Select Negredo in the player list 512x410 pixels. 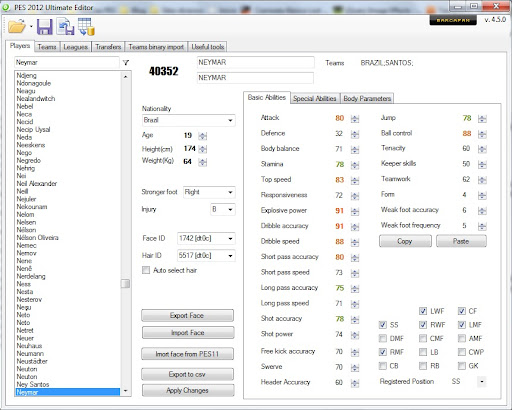29,160
